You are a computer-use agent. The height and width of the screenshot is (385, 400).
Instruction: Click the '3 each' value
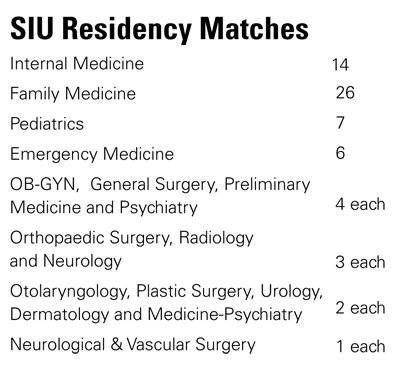[x=360, y=262]
